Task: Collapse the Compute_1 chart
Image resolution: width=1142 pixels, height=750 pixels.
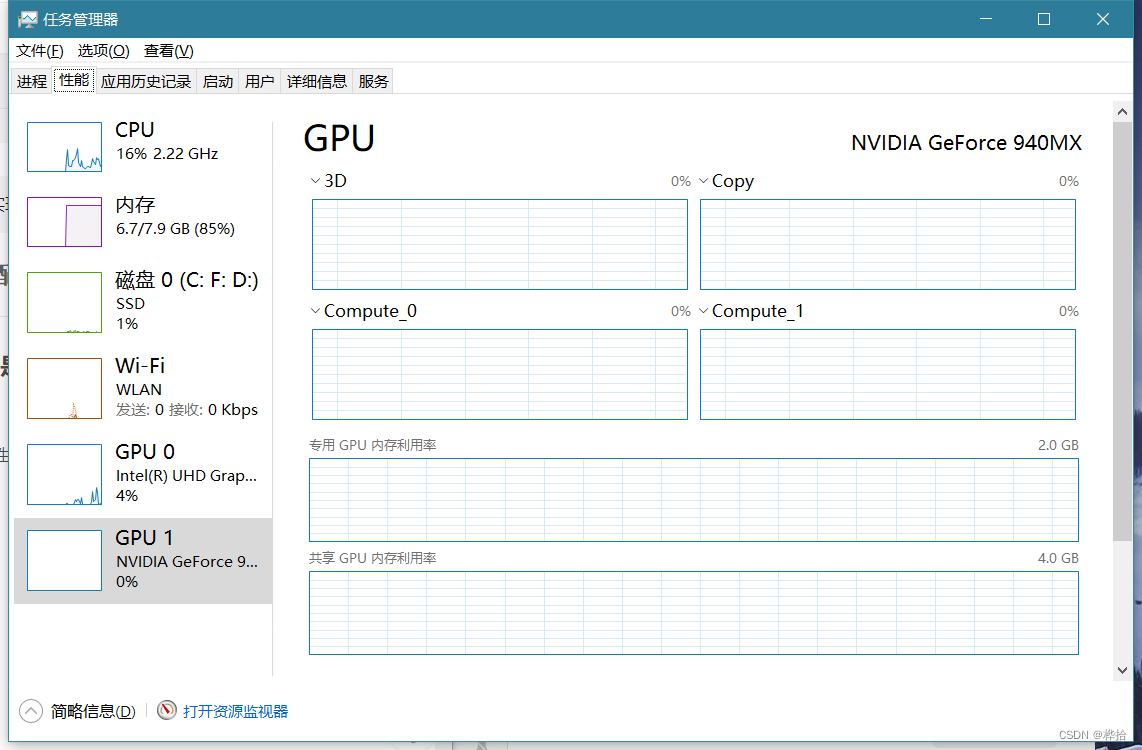Action: click(x=705, y=311)
